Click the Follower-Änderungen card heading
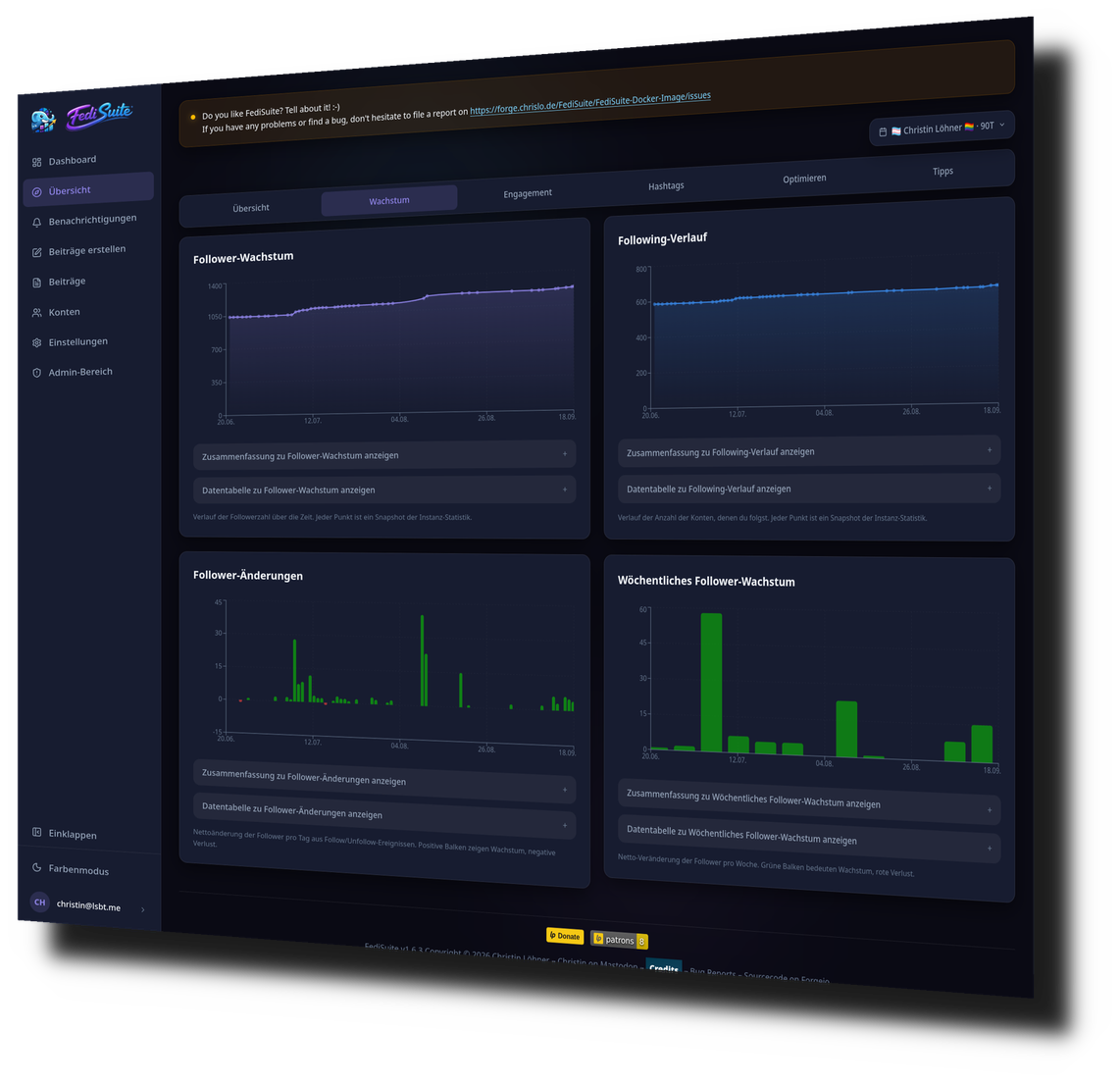The height and width of the screenshot is (1083, 1120). (248, 575)
